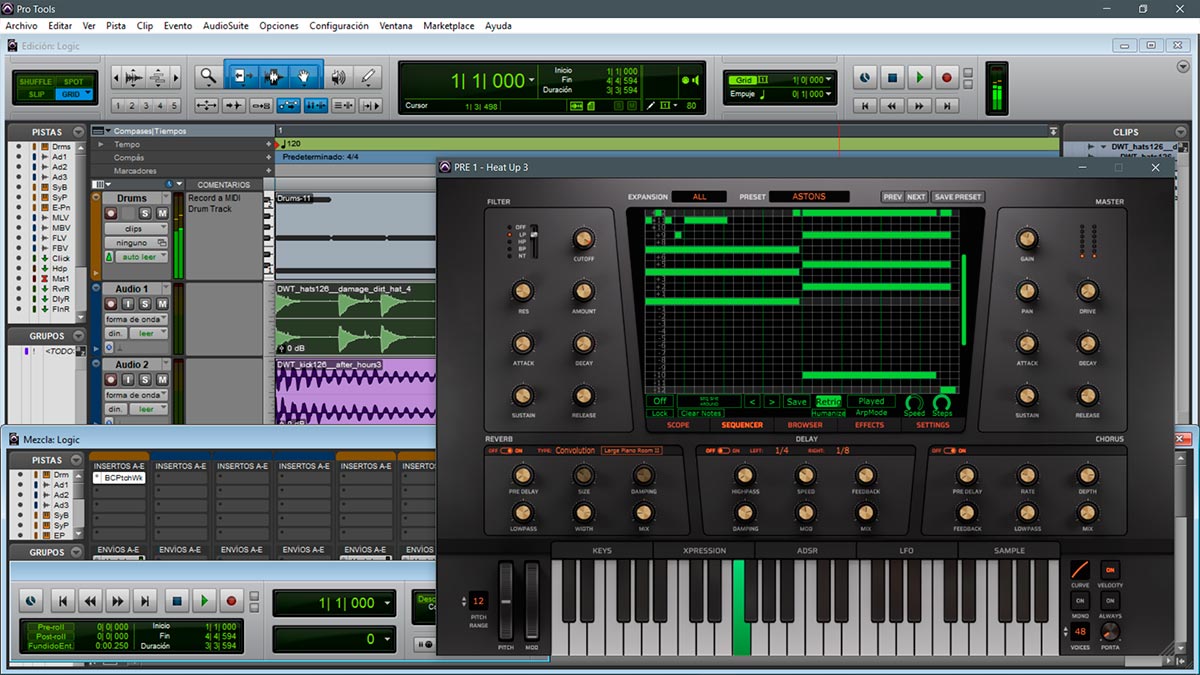Select the Scrubber speaker tool
This screenshot has height=675, width=1200.
click(x=340, y=76)
